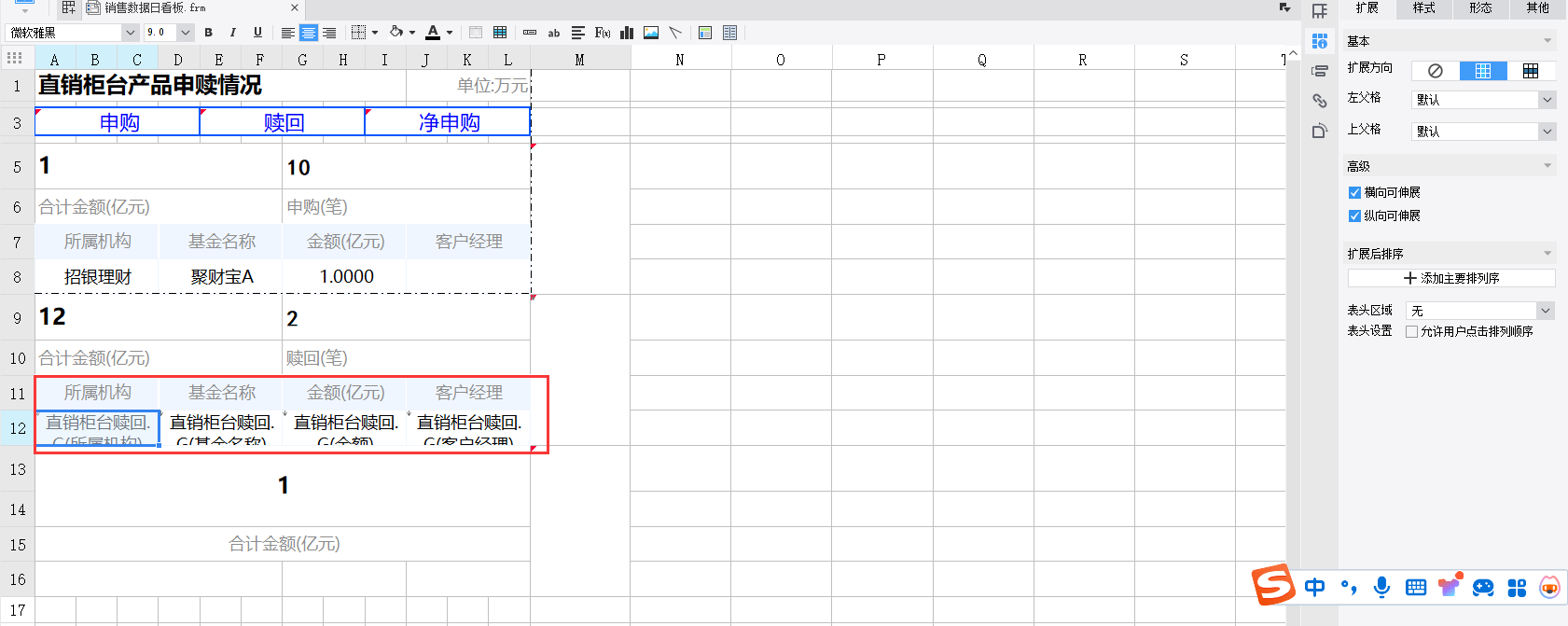This screenshot has width=1568, height=626.
Task: Set expand direction to vertical
Action: (x=1483, y=71)
